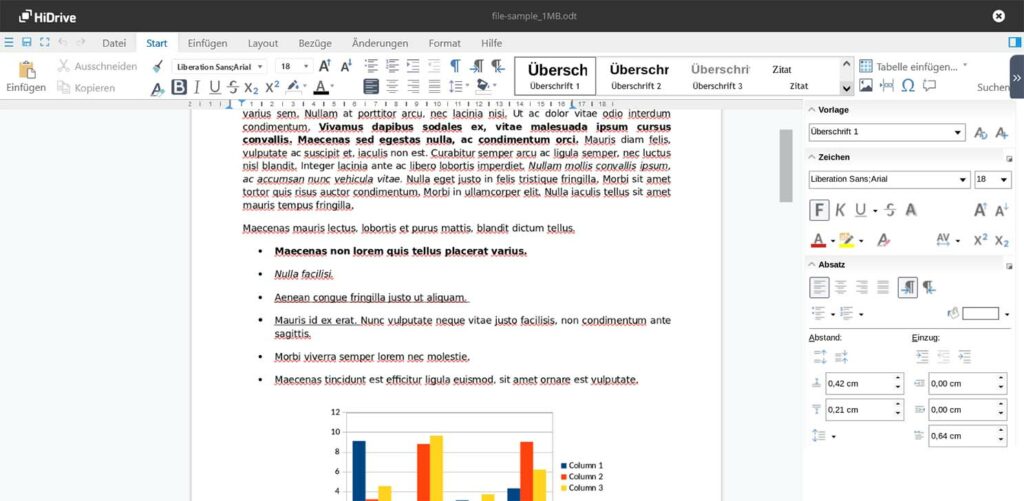Insert a comment using the speech bubble icon
Screen dimensions: 1024x501
coord(929,86)
